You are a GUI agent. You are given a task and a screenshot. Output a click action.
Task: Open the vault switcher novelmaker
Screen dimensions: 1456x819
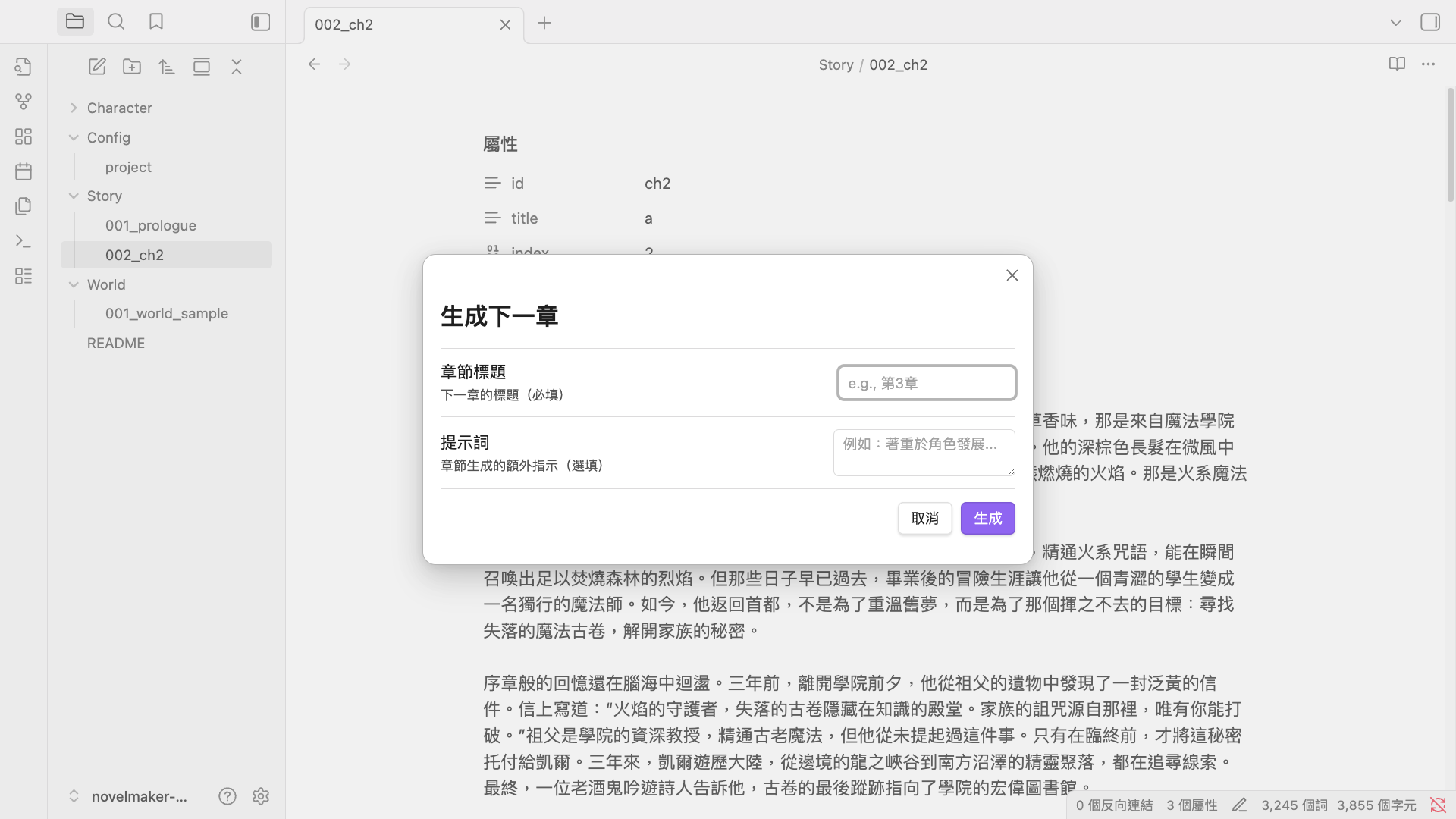pyautogui.click(x=129, y=796)
